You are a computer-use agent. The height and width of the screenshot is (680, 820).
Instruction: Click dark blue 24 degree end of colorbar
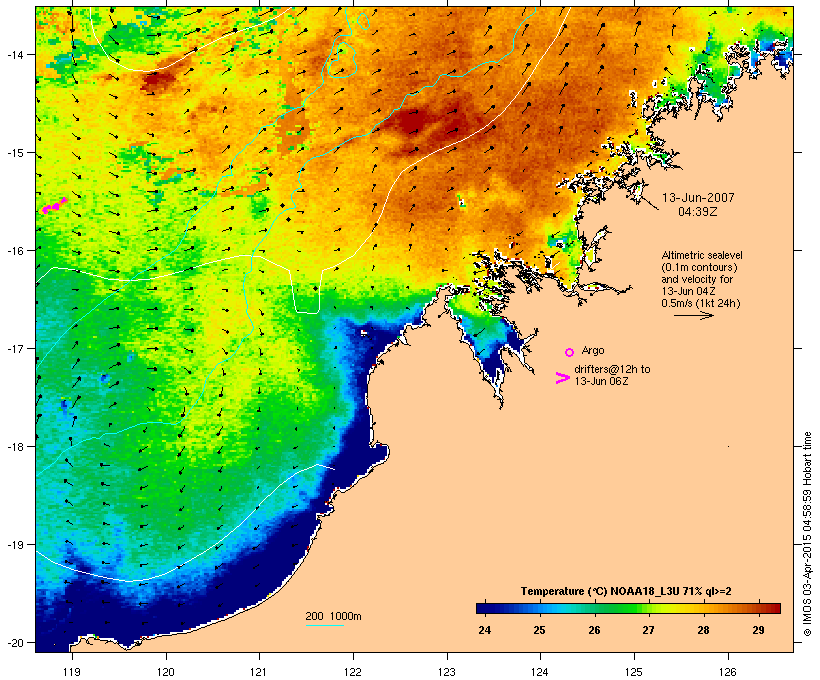click(x=484, y=608)
